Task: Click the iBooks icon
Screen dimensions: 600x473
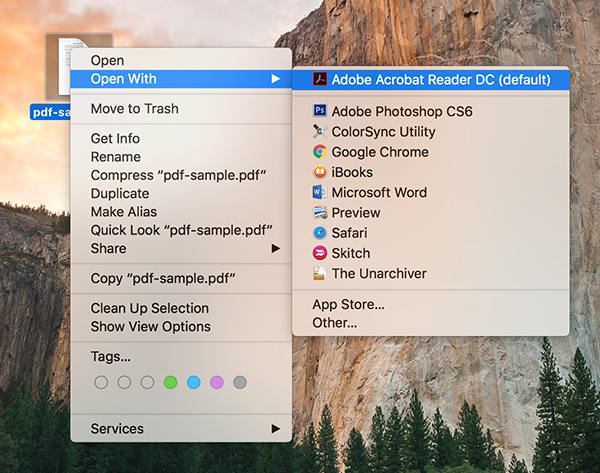Action: click(320, 172)
